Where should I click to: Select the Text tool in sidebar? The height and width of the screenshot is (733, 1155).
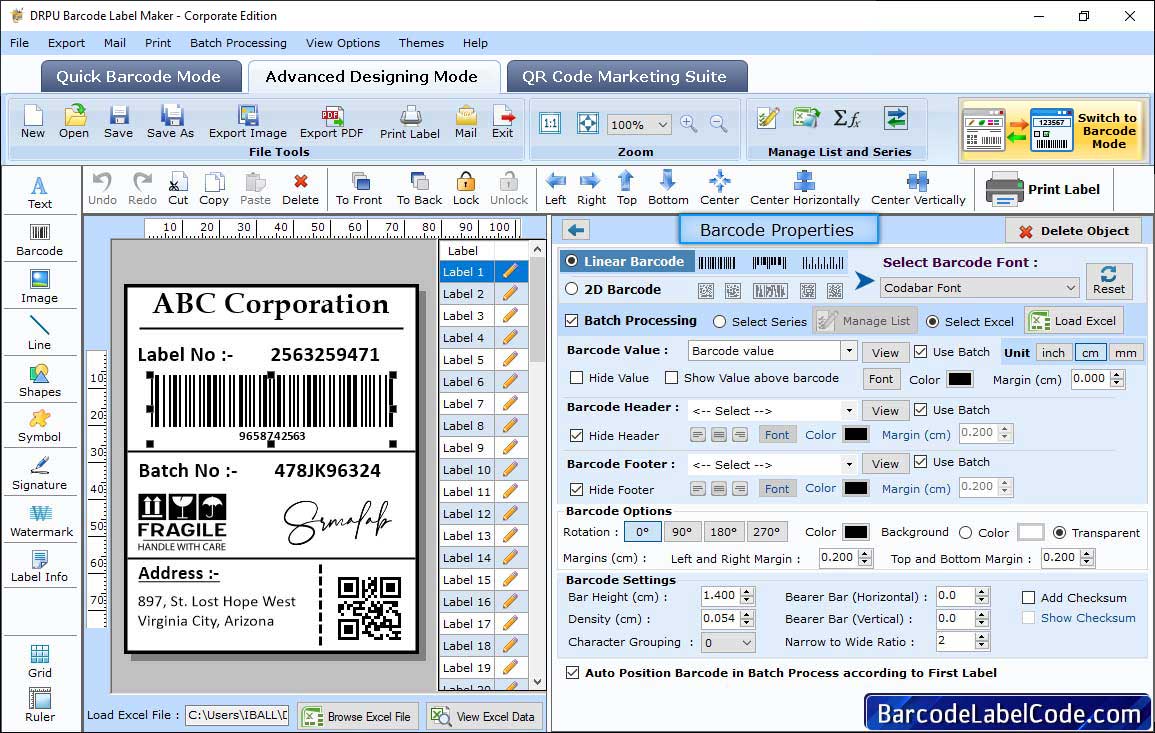pyautogui.click(x=40, y=192)
